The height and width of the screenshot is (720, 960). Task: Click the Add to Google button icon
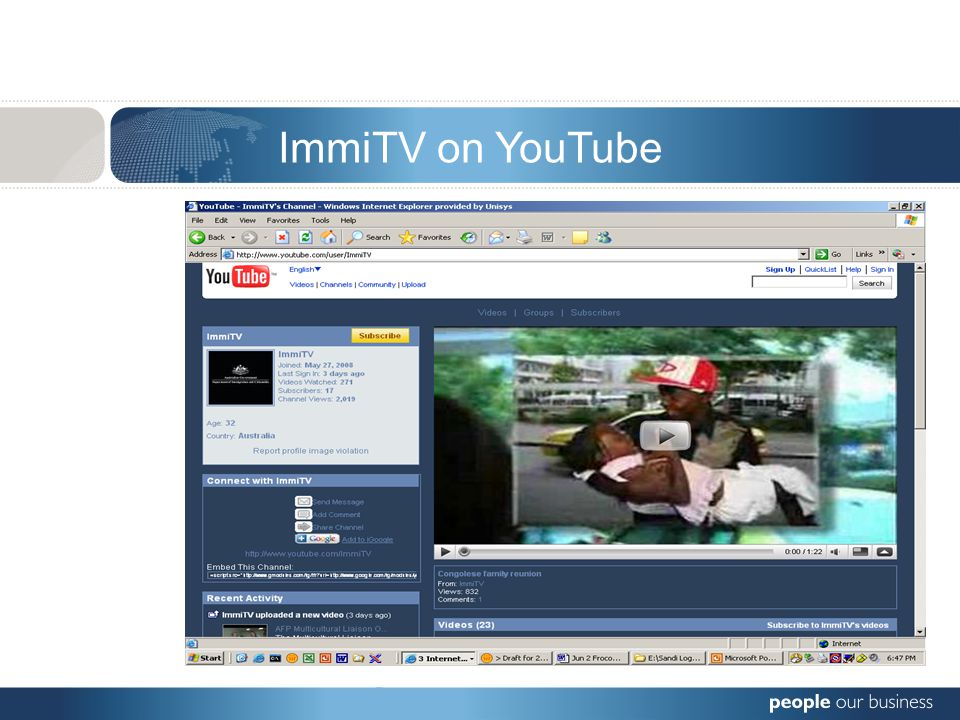pos(317,539)
